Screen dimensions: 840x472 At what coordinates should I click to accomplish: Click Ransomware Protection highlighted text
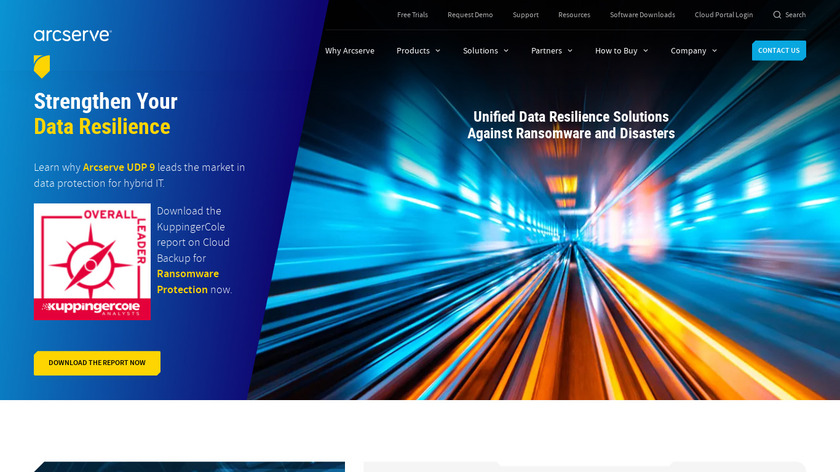point(188,282)
